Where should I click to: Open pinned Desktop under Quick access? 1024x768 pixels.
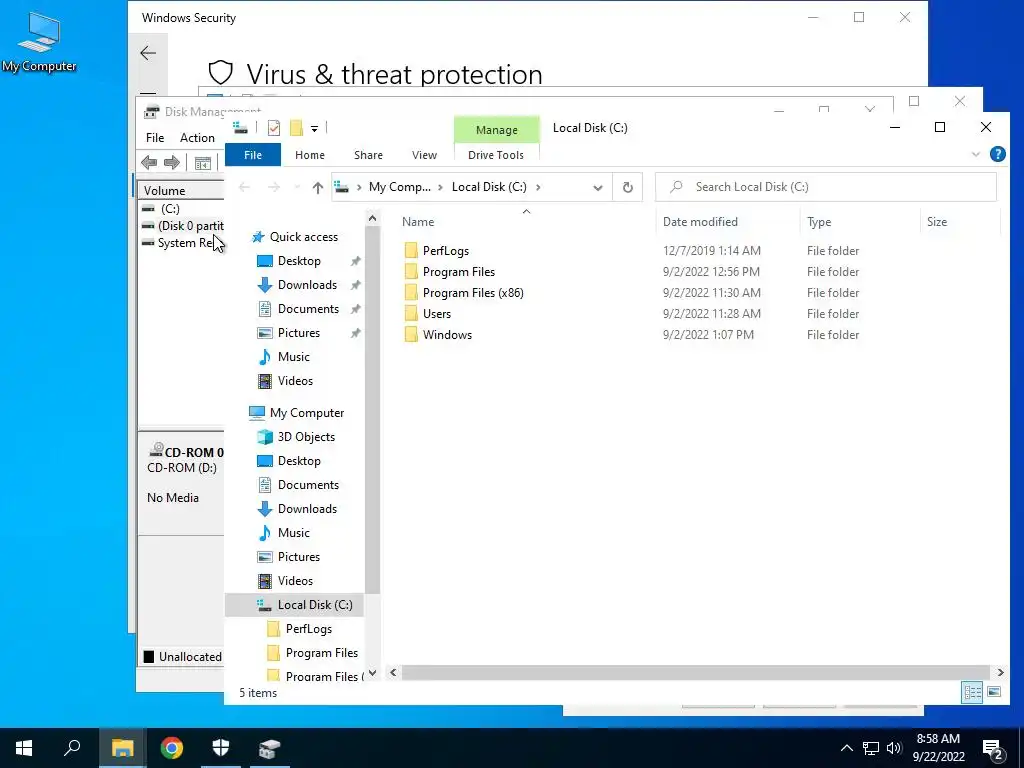pyautogui.click(x=299, y=261)
